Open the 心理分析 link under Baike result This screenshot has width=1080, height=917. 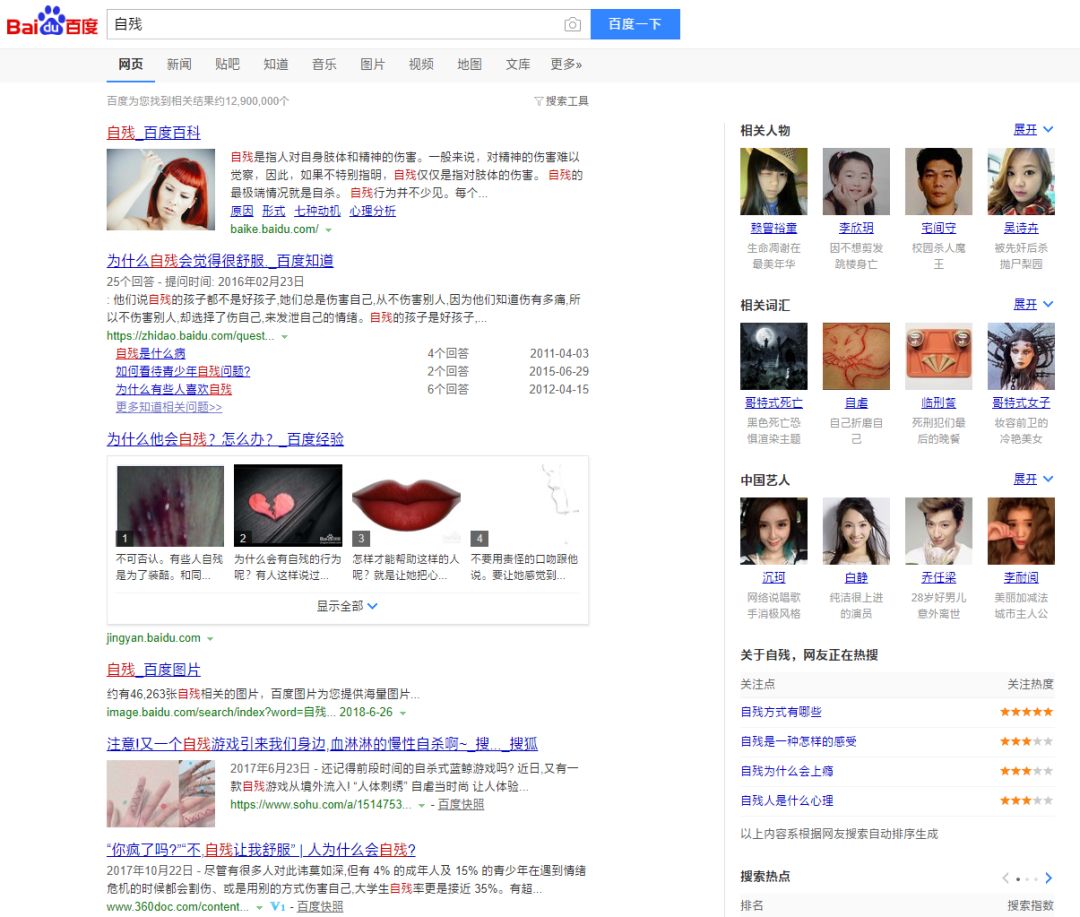coord(372,211)
